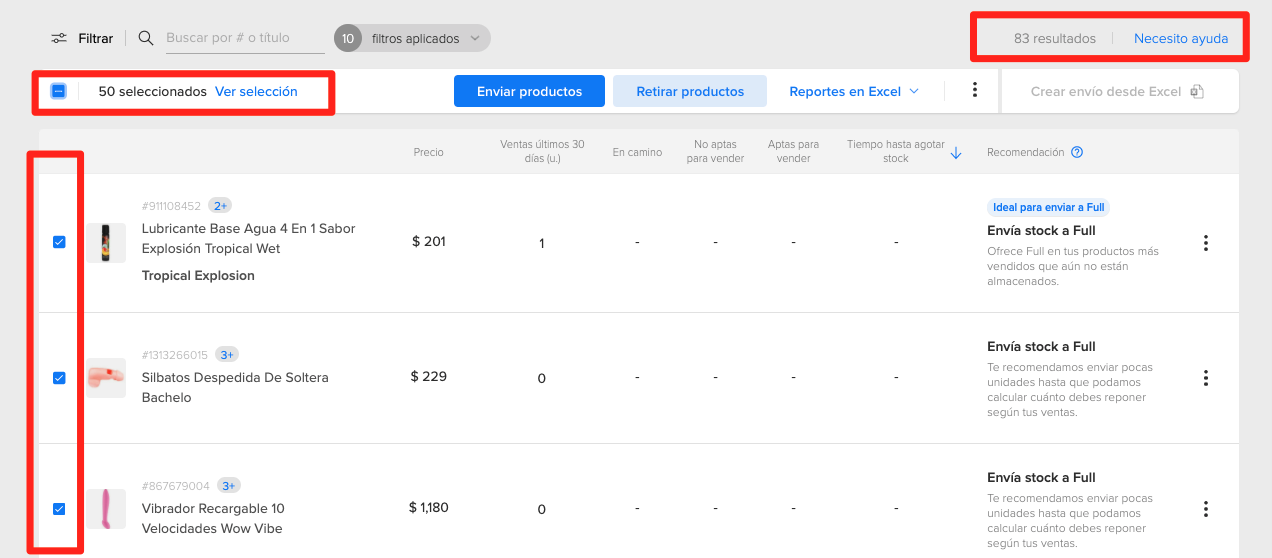Click the 3+ badge next to #867679004

pos(229,486)
